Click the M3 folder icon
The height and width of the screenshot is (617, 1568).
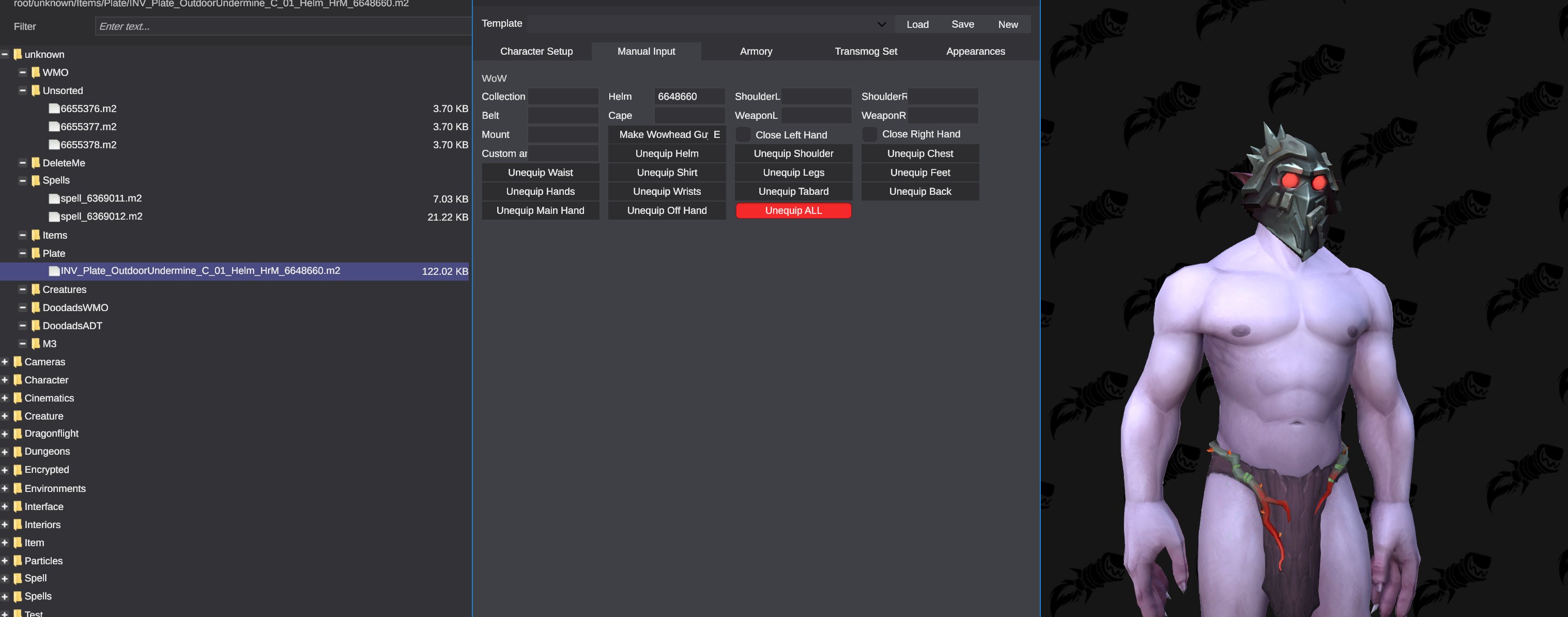[x=36, y=344]
